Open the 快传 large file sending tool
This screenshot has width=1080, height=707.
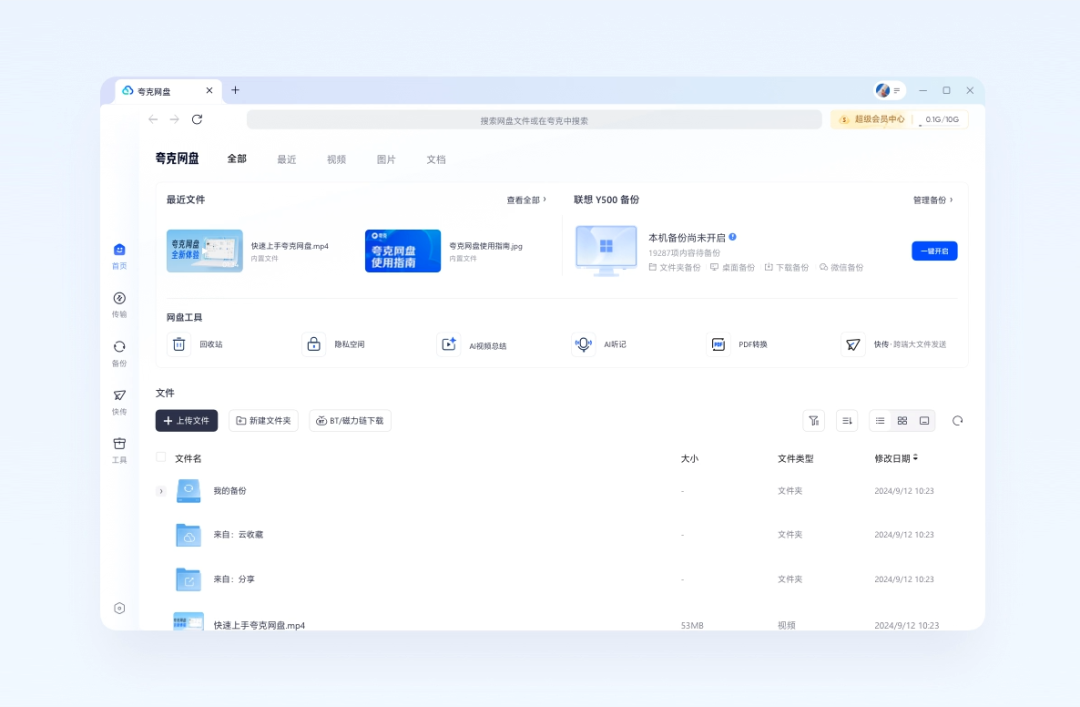[894, 344]
